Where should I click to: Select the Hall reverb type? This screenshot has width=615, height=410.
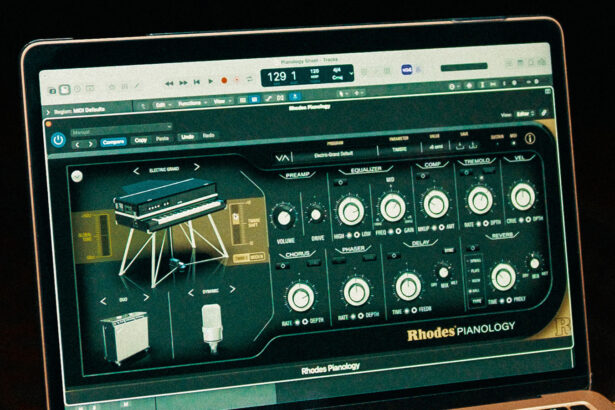pos(475,292)
